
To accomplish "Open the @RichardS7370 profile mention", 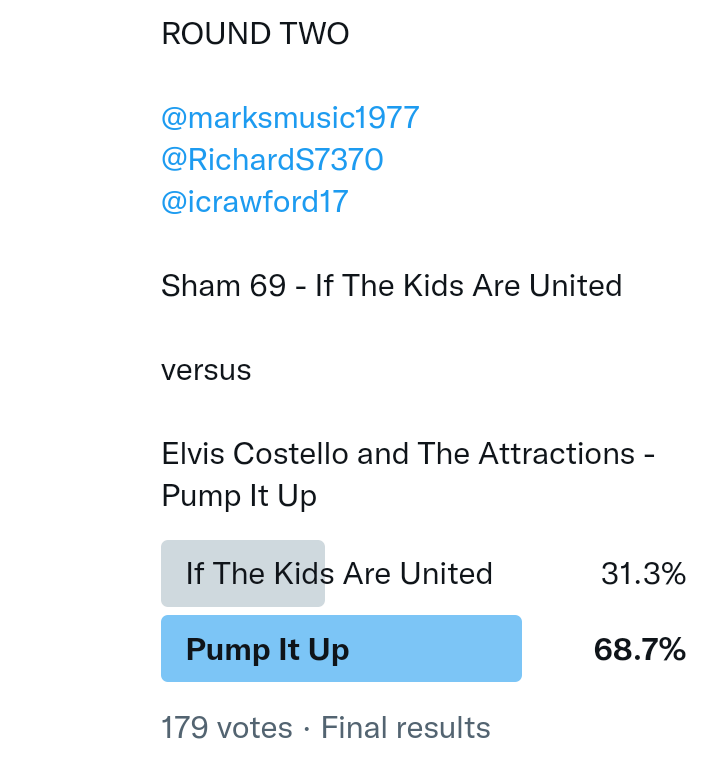I will tap(272, 160).
